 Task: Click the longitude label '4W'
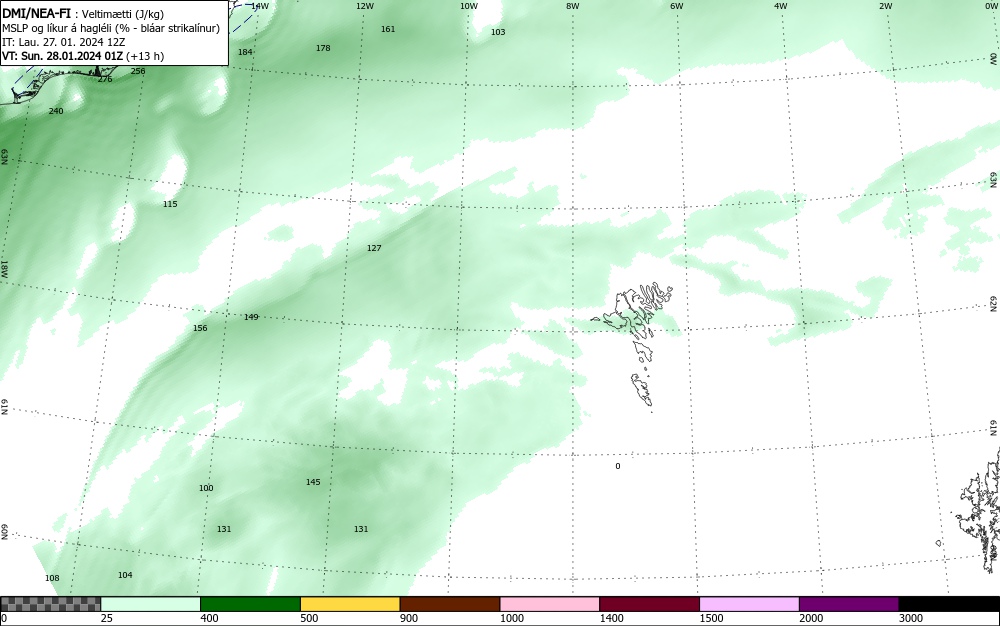[781, 6]
